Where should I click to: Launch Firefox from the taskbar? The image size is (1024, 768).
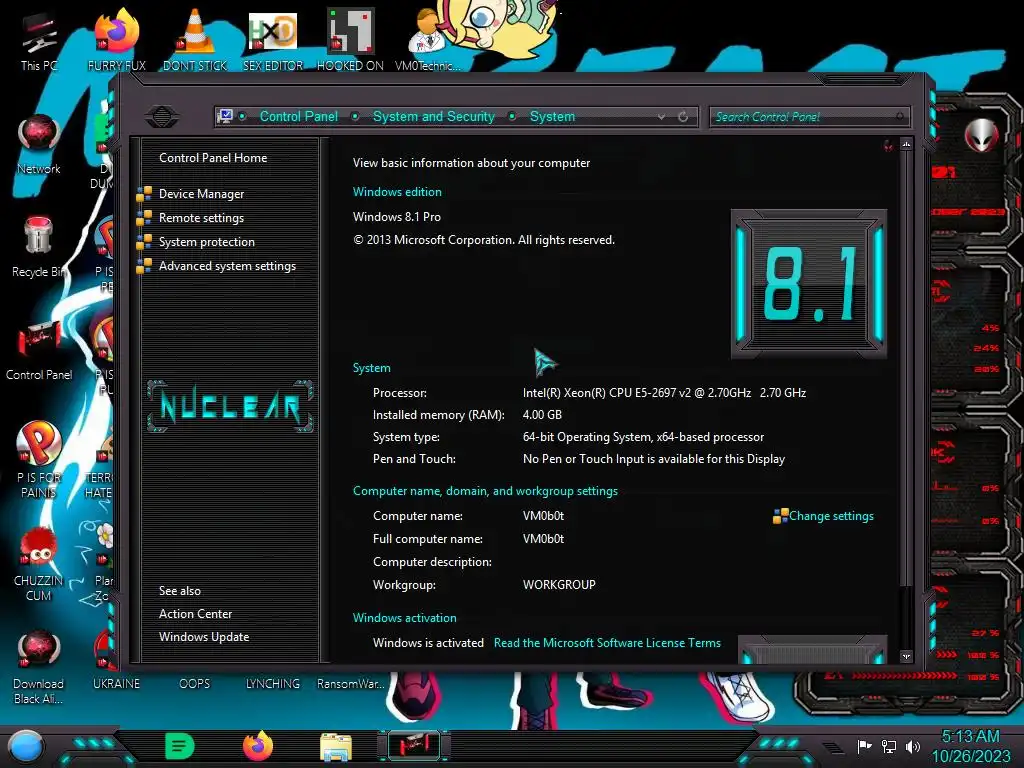[258, 746]
